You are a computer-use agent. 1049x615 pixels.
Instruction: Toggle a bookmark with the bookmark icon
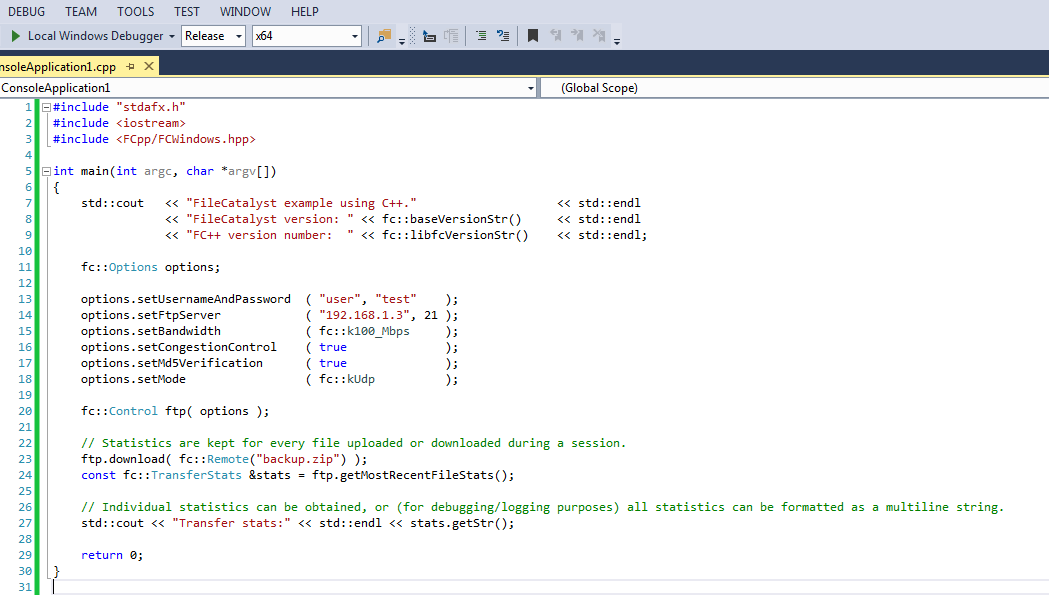pos(533,36)
